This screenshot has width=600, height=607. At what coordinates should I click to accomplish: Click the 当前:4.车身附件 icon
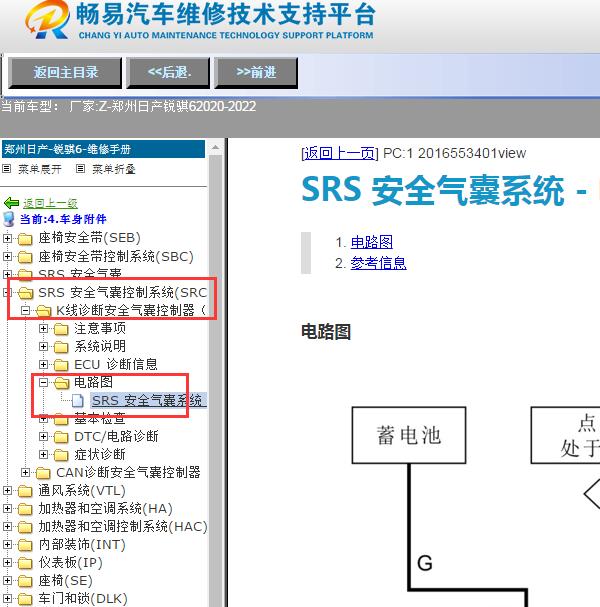tap(9, 219)
